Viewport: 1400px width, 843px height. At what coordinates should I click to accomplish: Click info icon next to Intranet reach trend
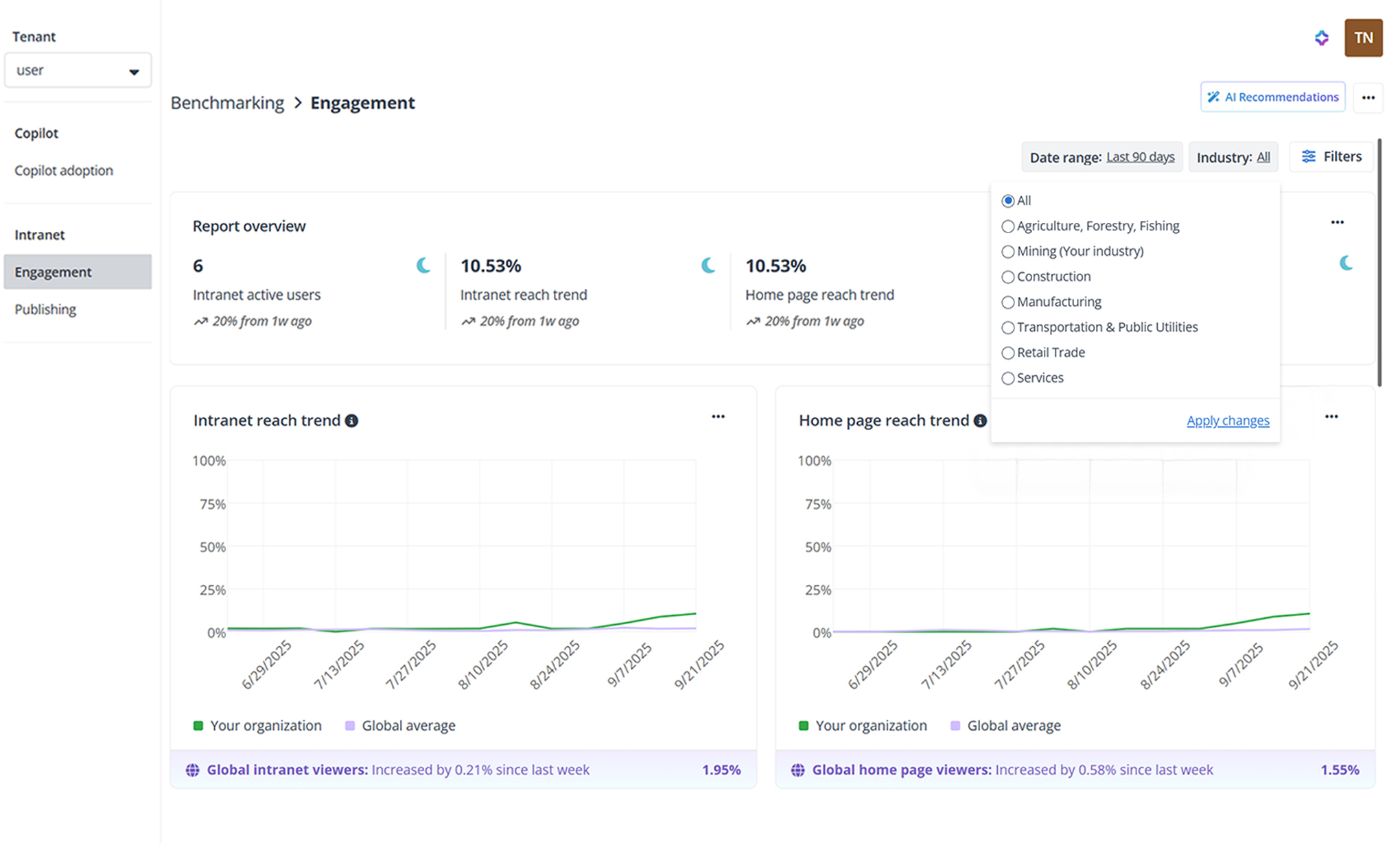point(351,420)
